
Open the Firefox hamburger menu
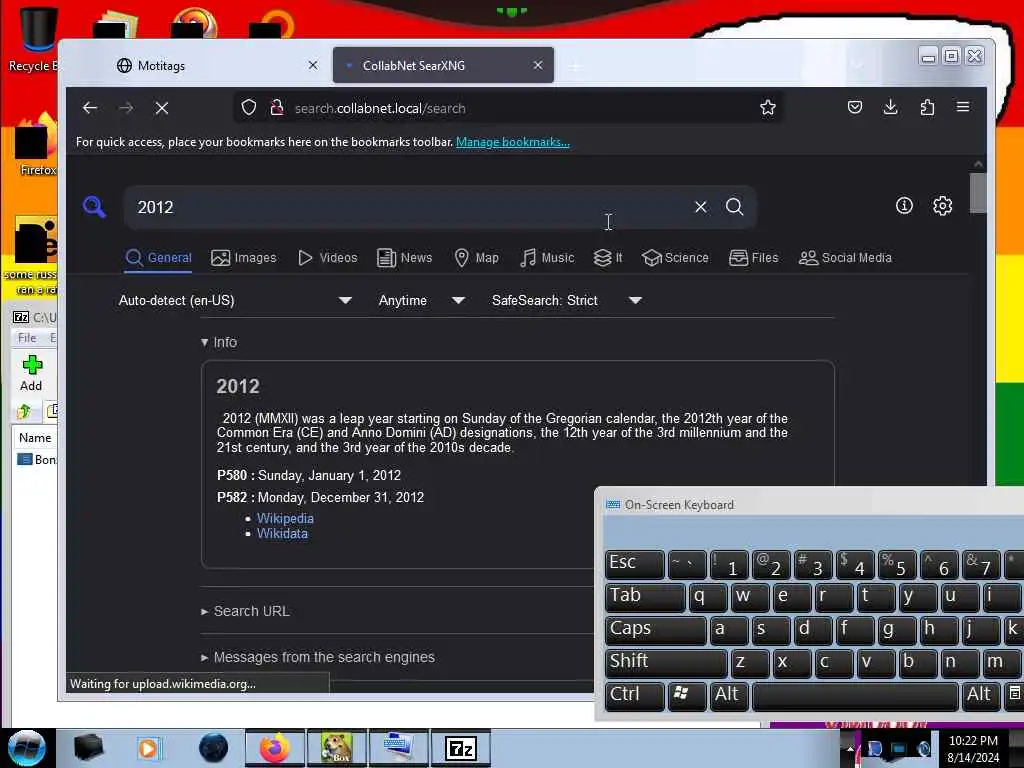(963, 107)
